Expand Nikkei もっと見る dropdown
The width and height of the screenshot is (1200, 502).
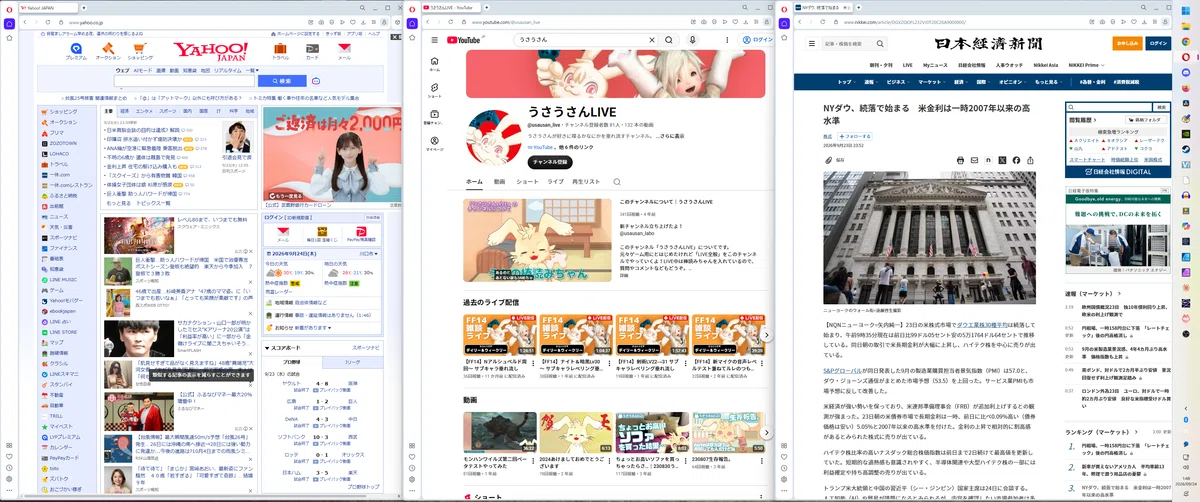click(x=1049, y=81)
